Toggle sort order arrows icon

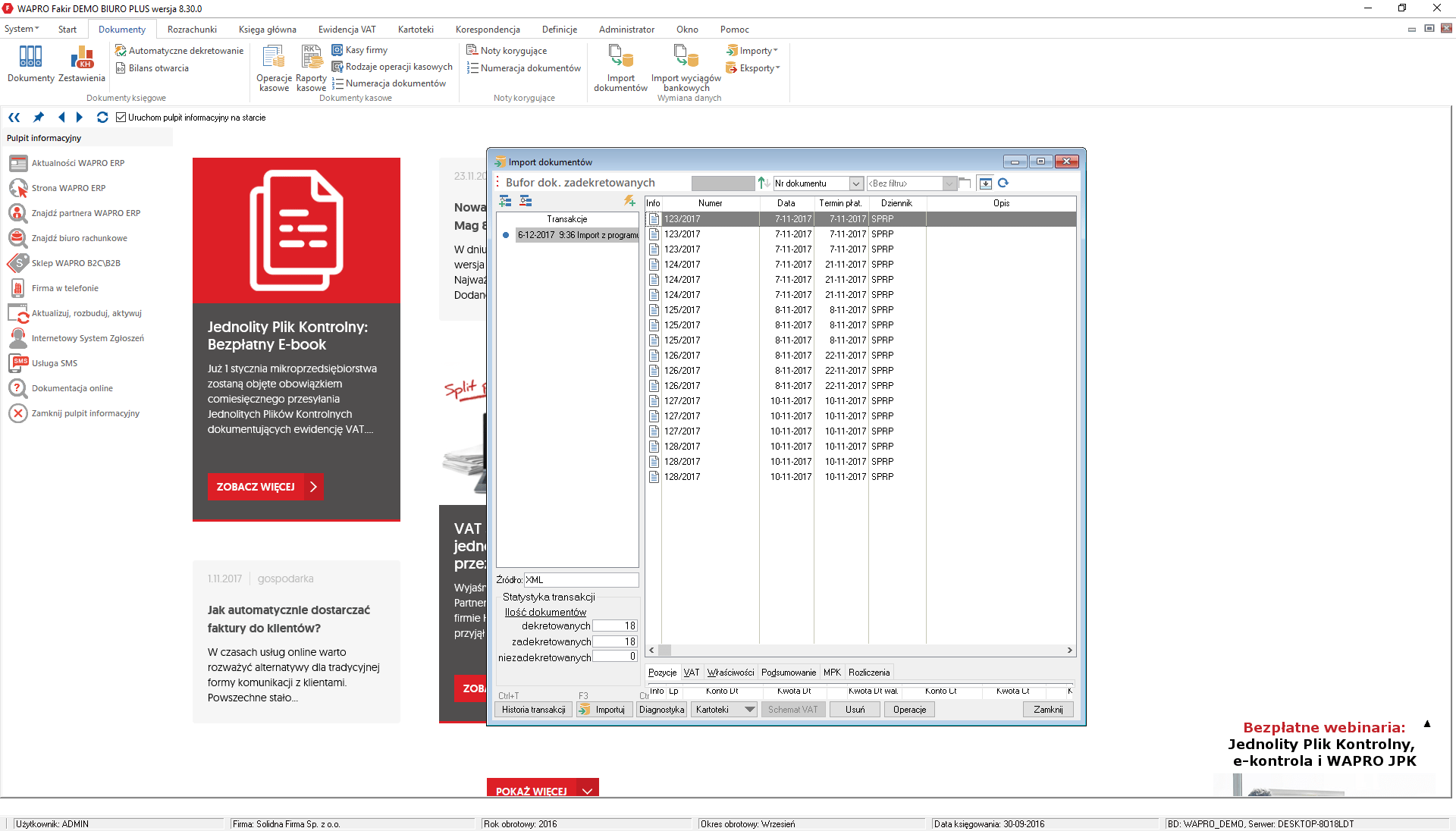click(x=764, y=183)
